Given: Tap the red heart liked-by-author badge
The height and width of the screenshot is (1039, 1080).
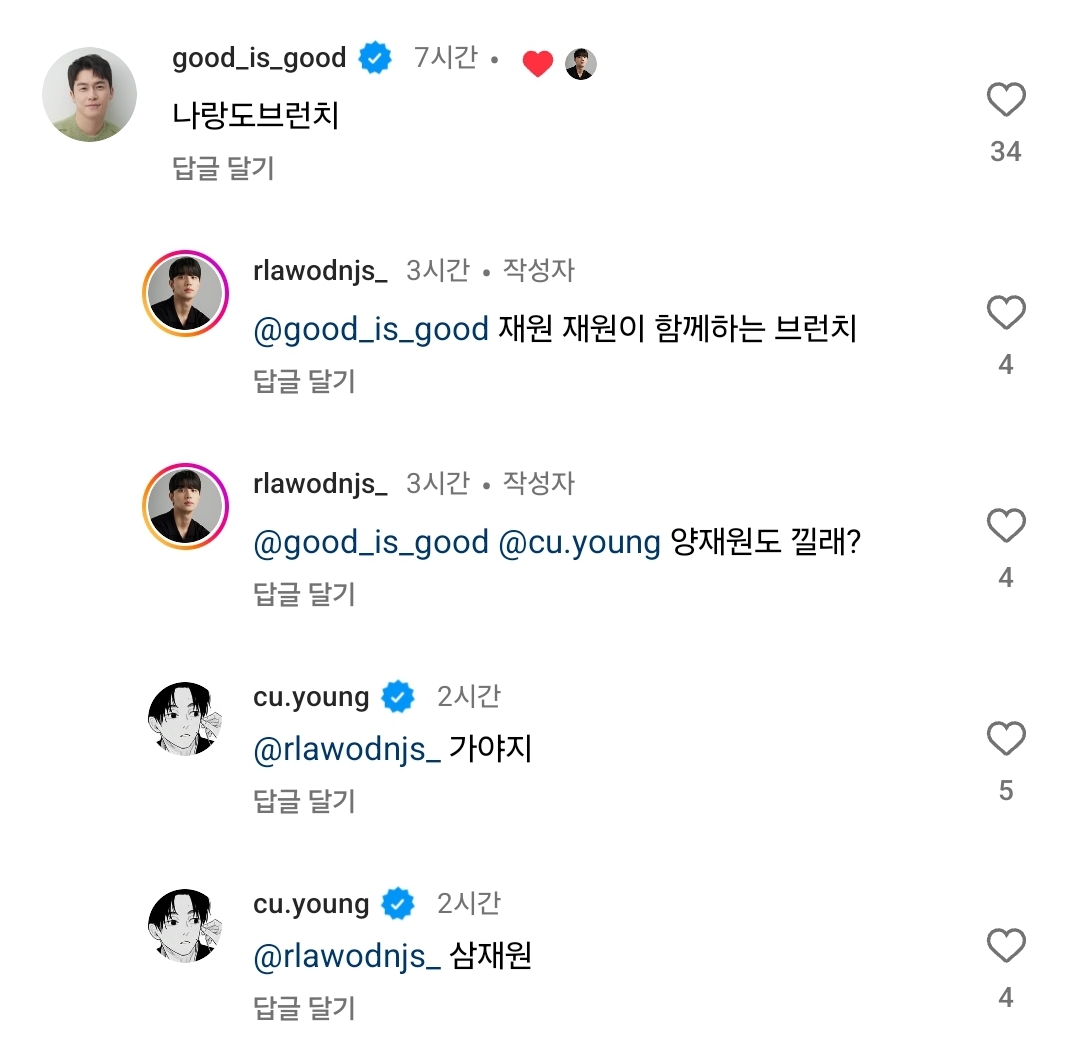Looking at the screenshot, I should (x=538, y=64).
